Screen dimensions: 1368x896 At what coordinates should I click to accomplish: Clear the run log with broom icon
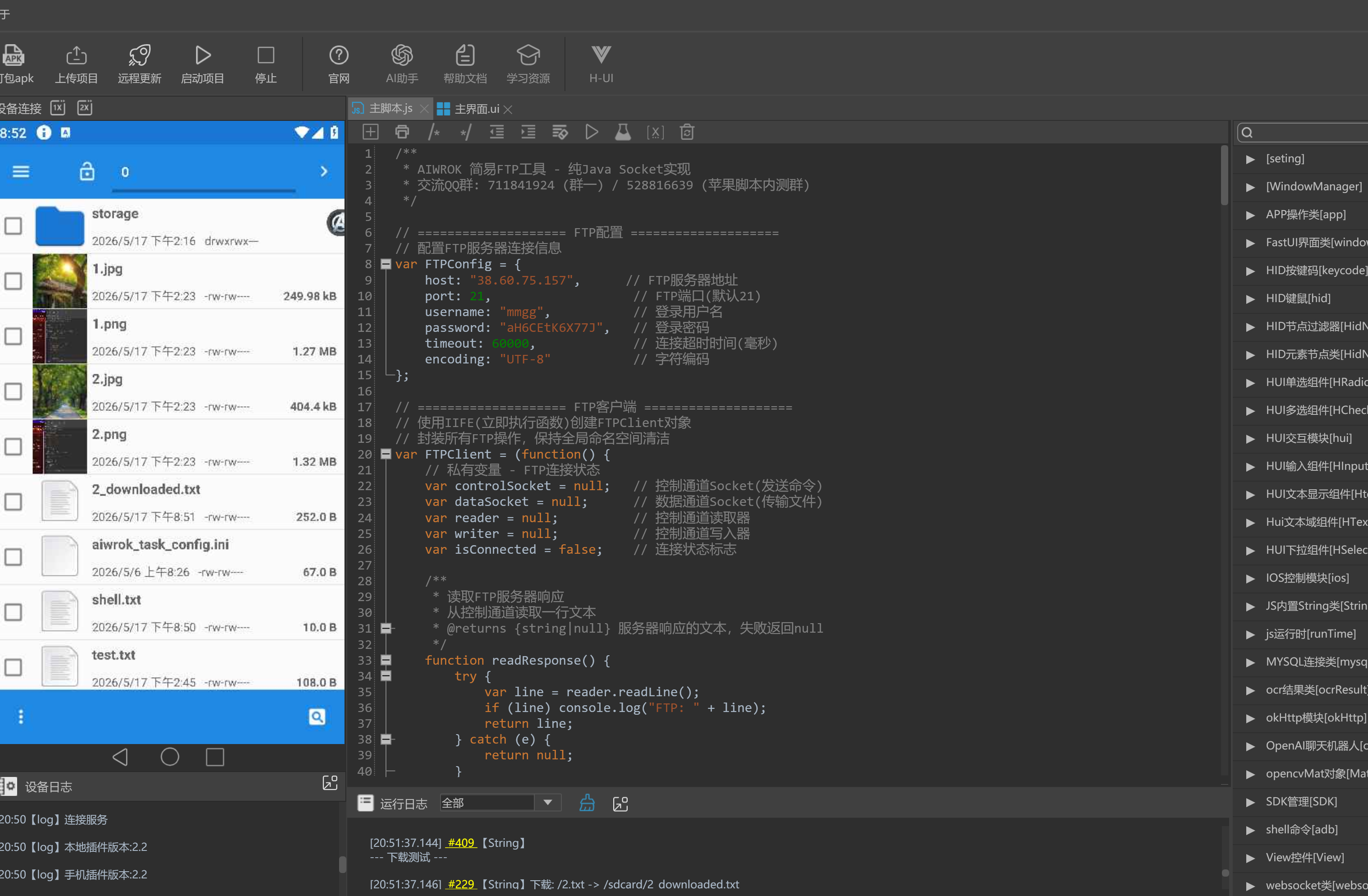587,802
